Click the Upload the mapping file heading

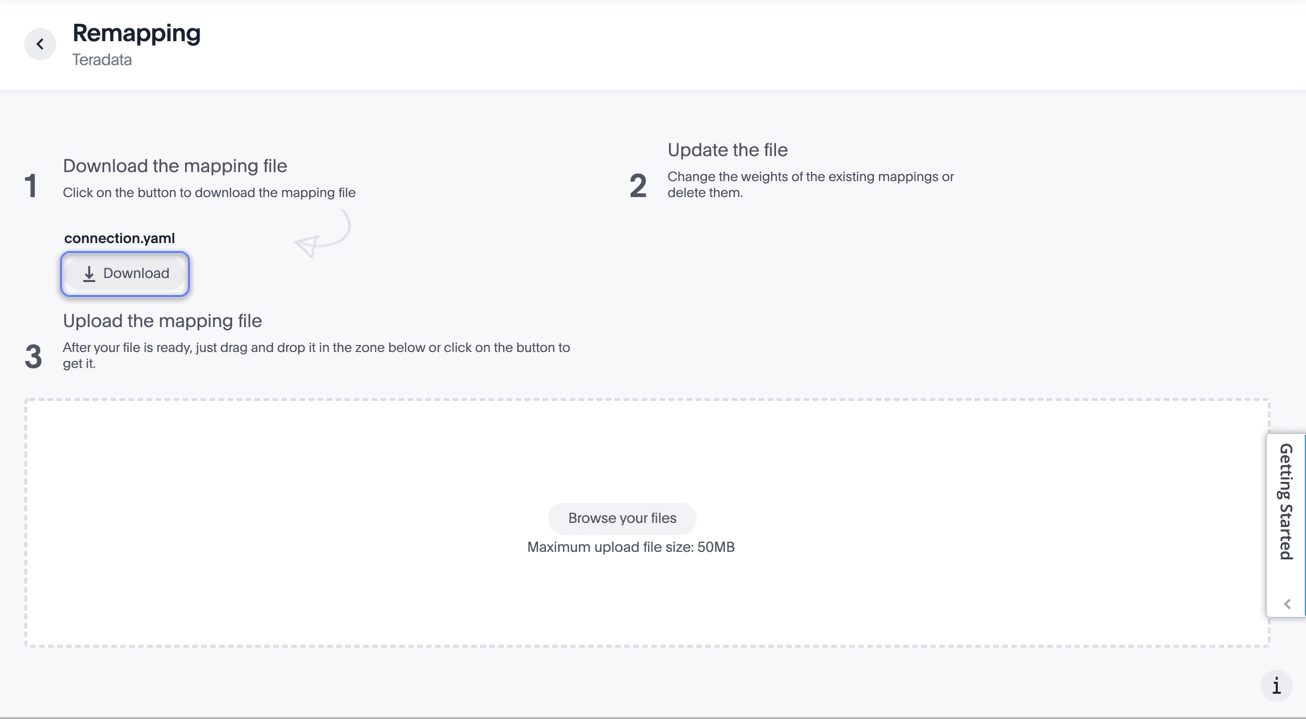[x=162, y=321]
